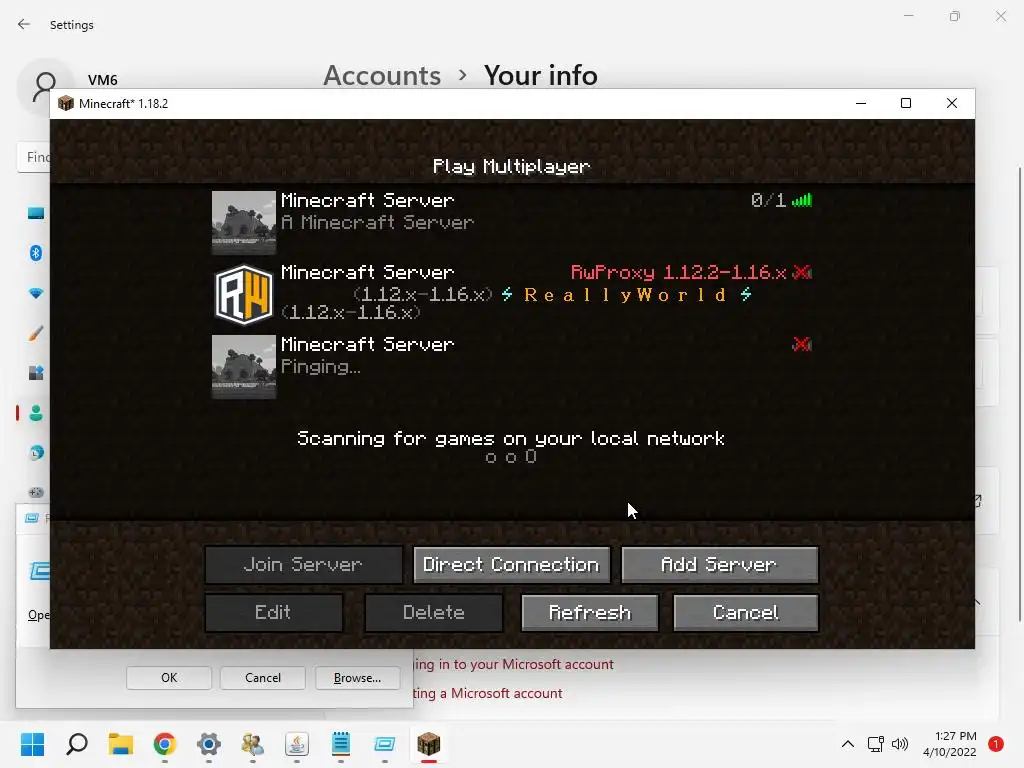Open Notepad icon in taskbar
Viewport: 1024px width, 768px height.
click(x=341, y=744)
